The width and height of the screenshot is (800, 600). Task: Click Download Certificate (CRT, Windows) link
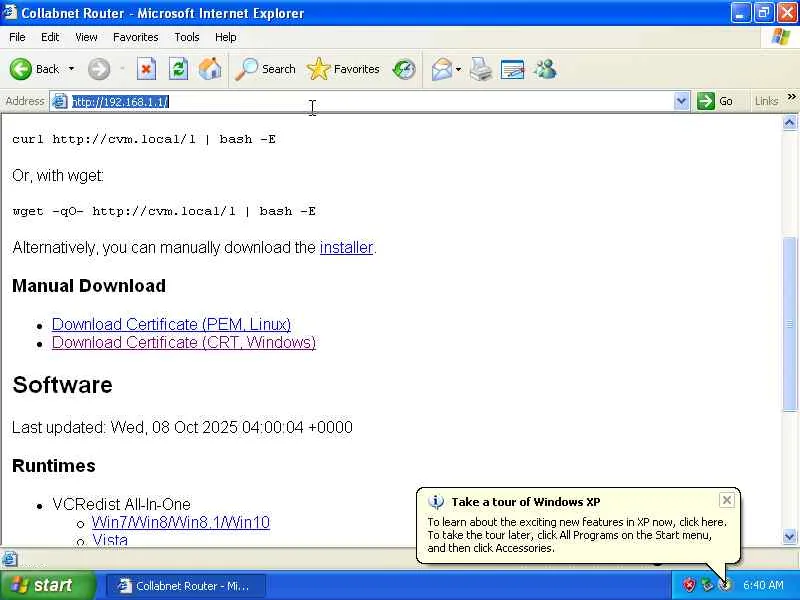point(184,342)
